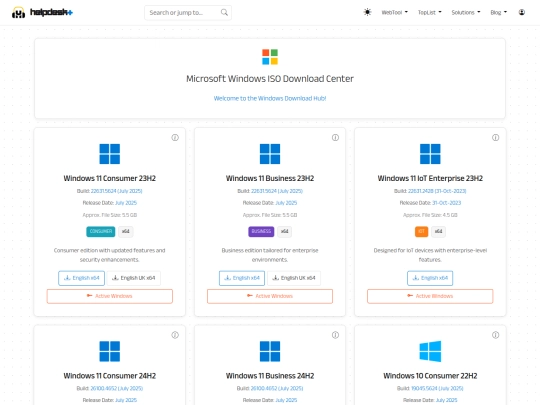Click Windows 11 Consumer 23H2 logo
The image size is (540, 405).
tap(110, 154)
